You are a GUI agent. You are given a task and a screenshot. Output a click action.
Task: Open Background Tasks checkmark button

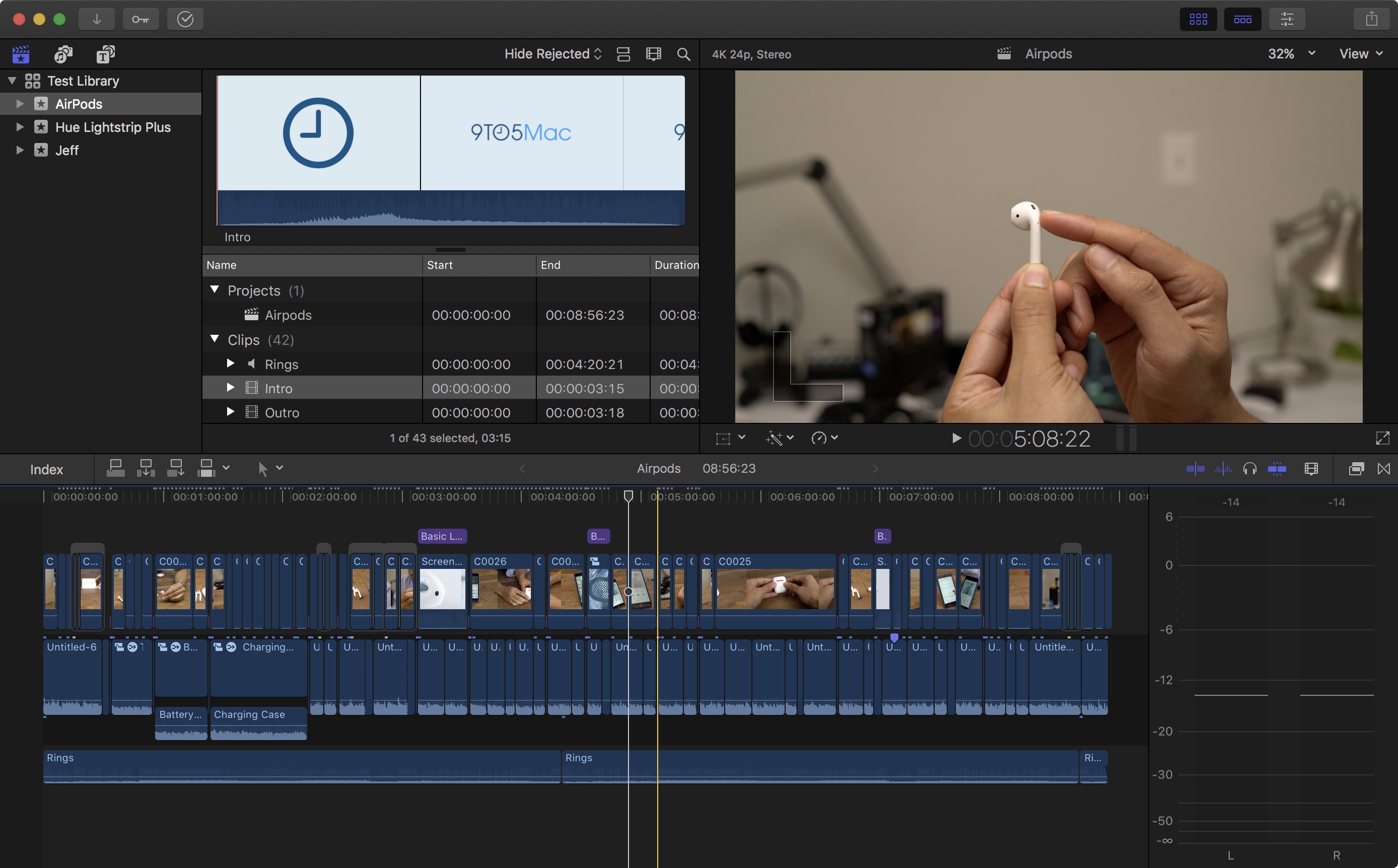(185, 19)
